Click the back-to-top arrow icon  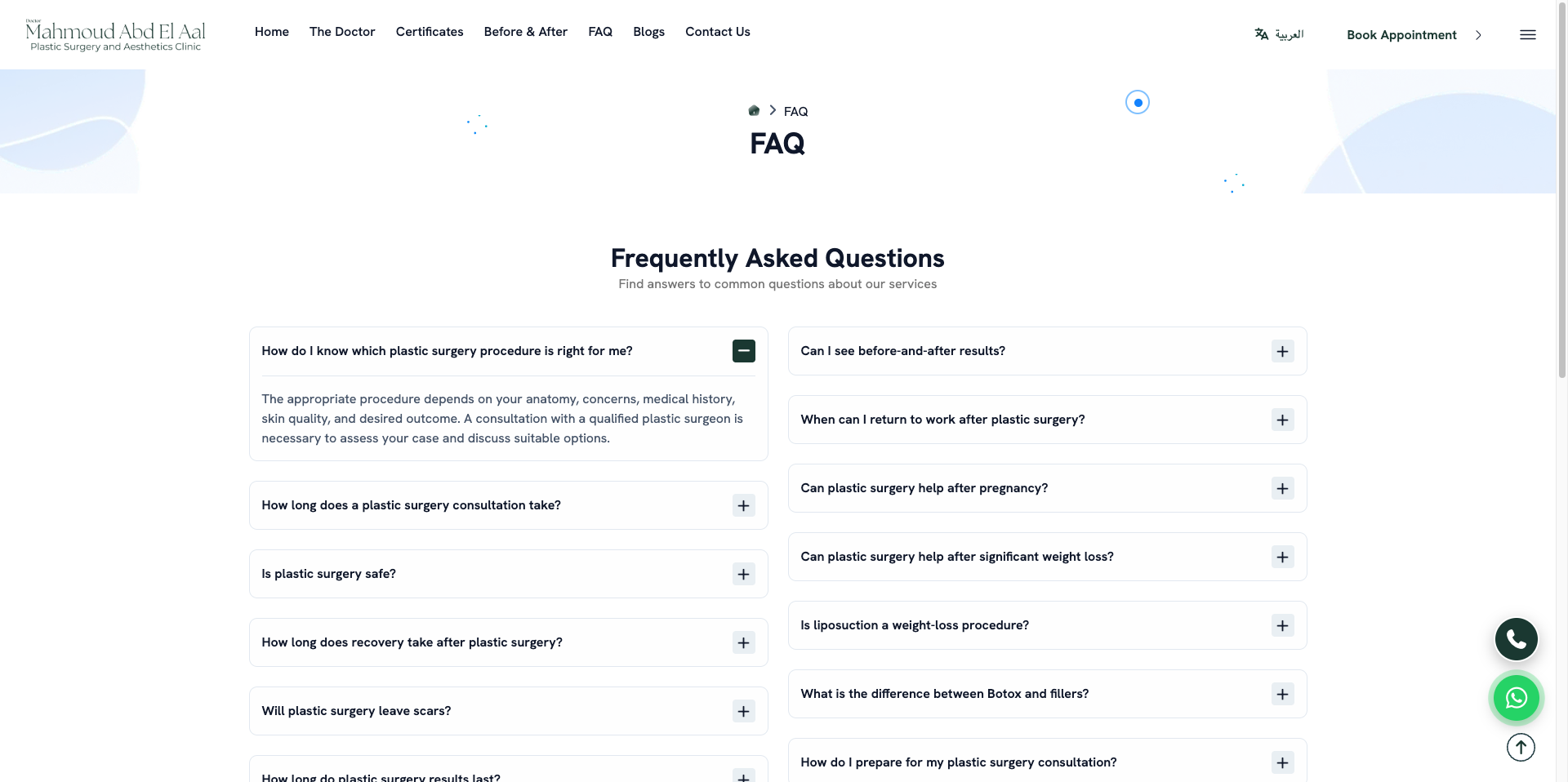(x=1521, y=747)
